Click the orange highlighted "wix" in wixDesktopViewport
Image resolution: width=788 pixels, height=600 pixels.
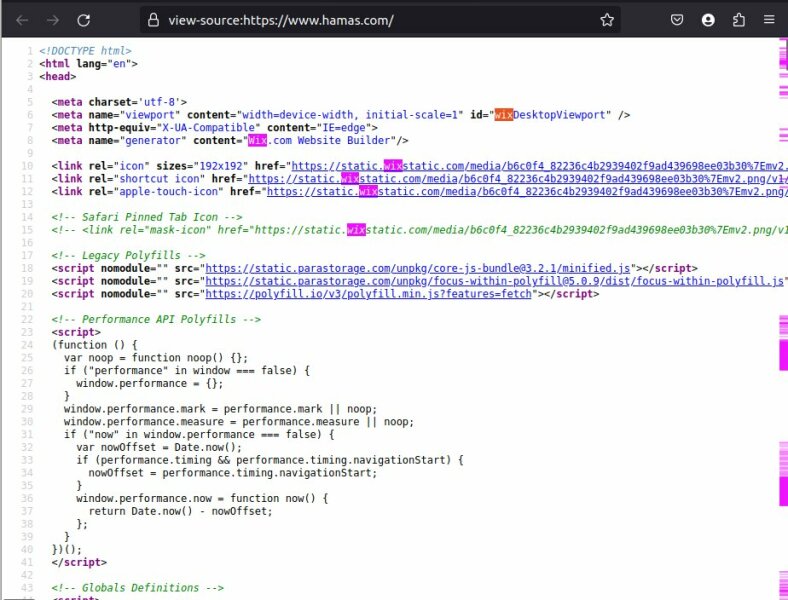click(503, 115)
